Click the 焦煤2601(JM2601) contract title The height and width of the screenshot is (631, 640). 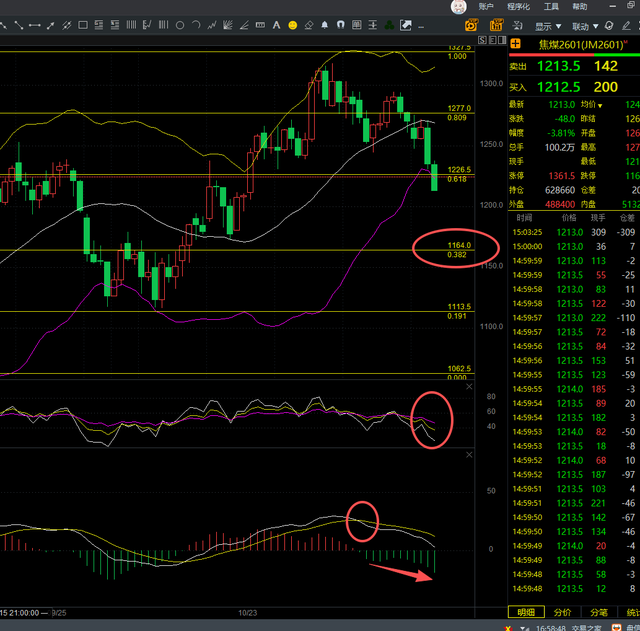click(x=581, y=44)
